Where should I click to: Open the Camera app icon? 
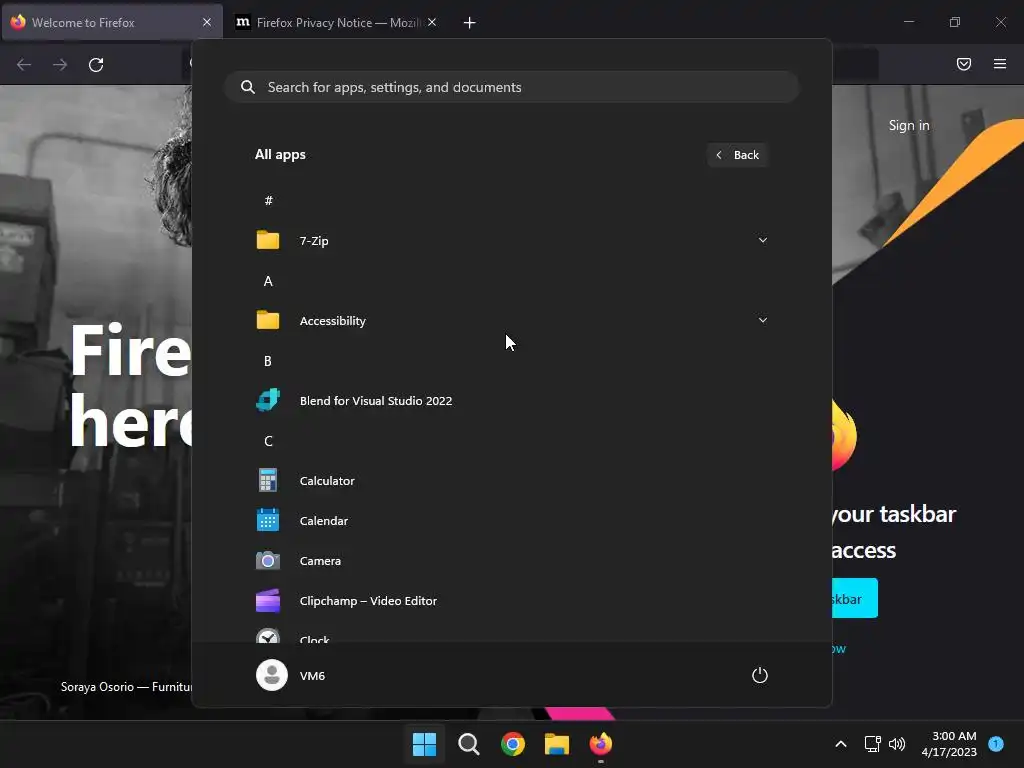[268, 560]
